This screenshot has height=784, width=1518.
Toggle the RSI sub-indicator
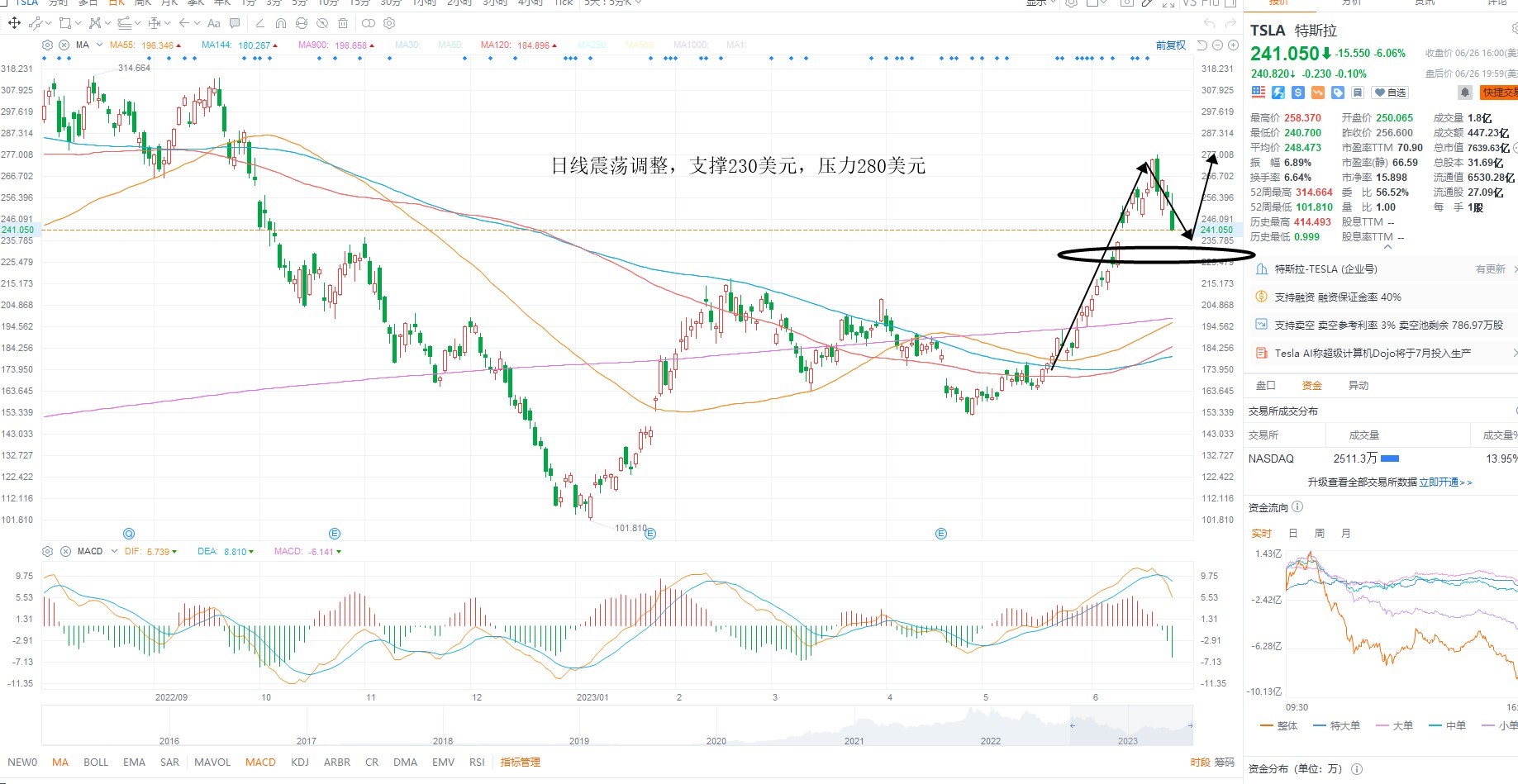pyautogui.click(x=477, y=763)
